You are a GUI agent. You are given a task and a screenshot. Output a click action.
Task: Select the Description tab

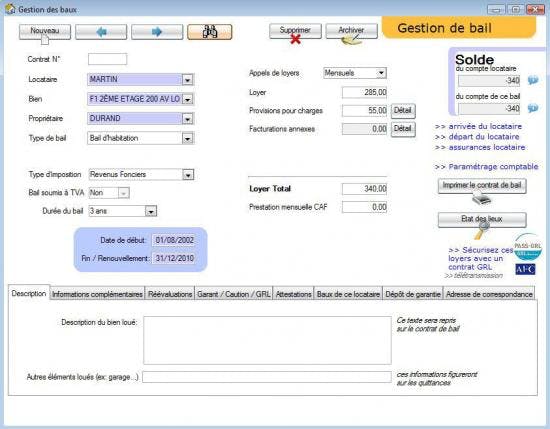pos(29,294)
